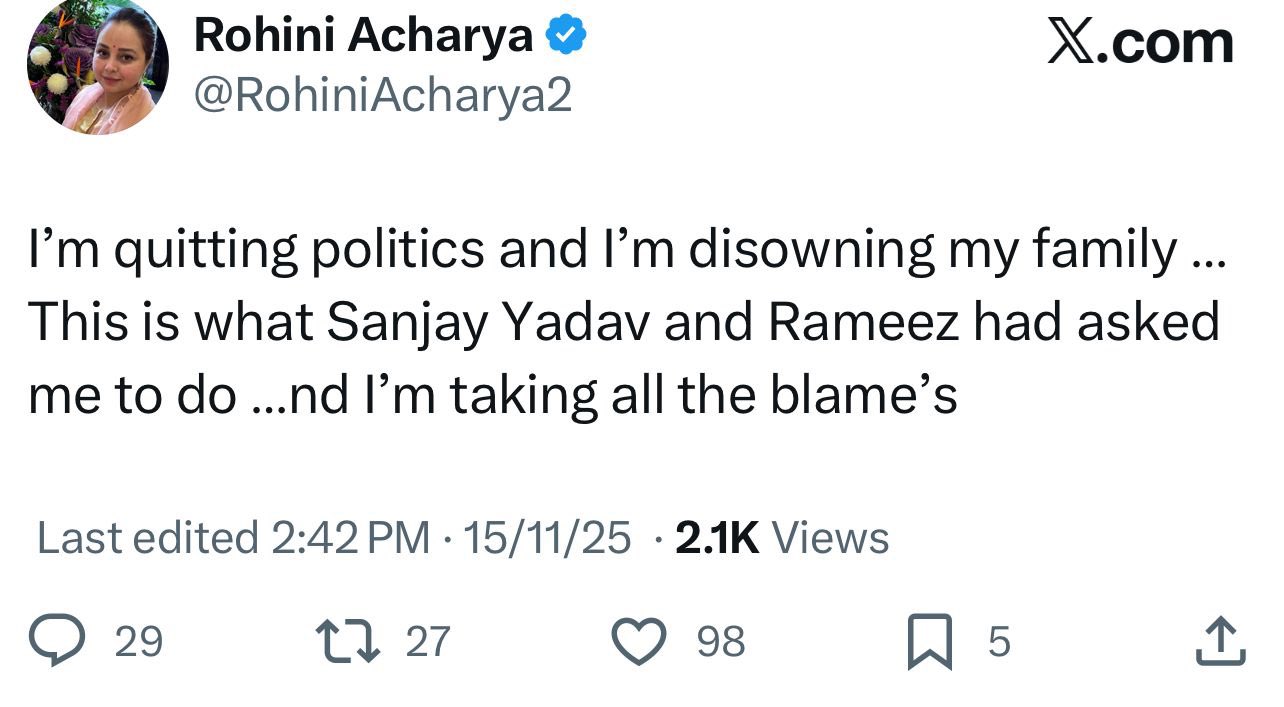Screen dimensions: 1284x707
Task: Click the blue verified badge
Action: (x=565, y=37)
